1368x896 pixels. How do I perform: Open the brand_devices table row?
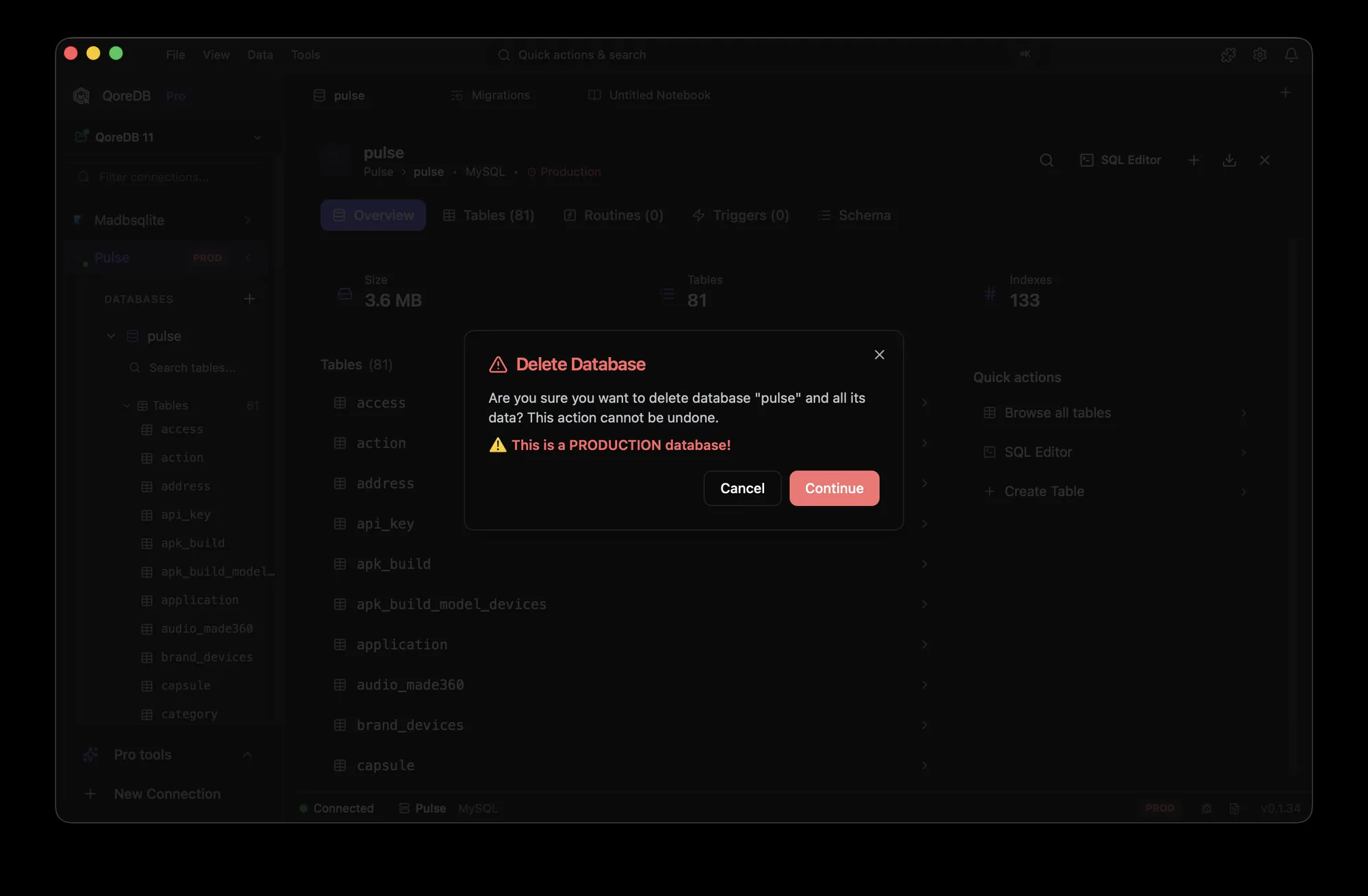(x=629, y=726)
